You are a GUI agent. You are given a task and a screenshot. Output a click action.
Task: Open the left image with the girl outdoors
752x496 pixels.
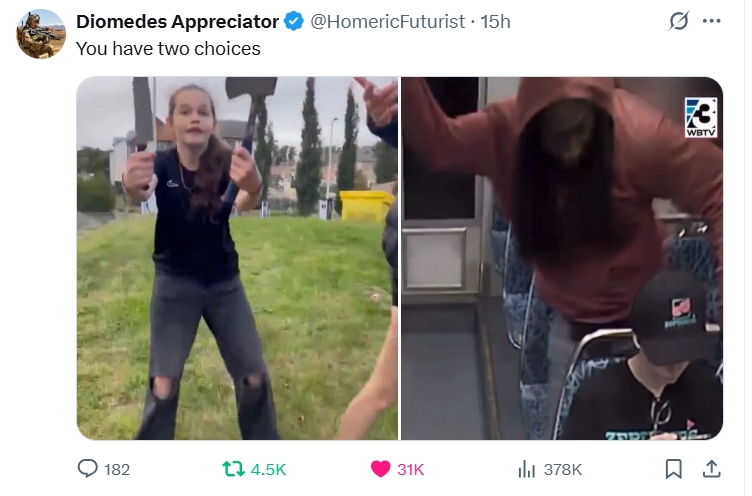(237, 258)
